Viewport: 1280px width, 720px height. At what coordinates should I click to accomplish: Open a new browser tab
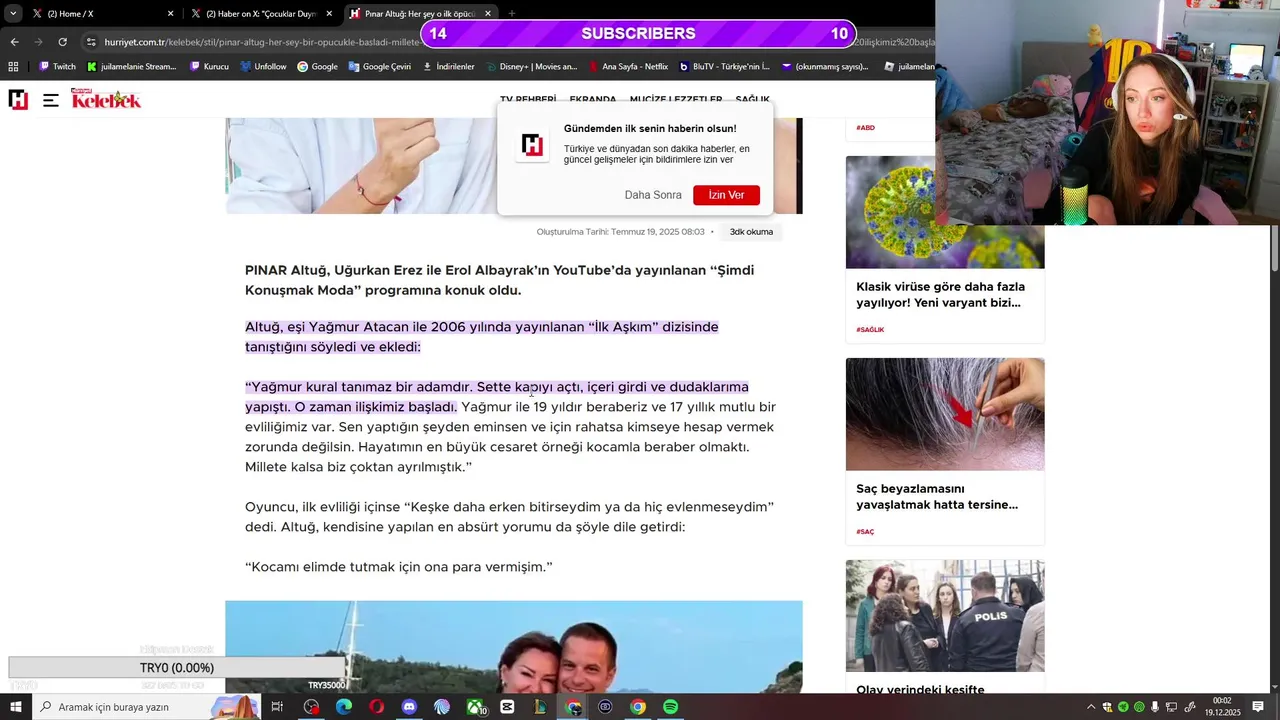point(511,14)
